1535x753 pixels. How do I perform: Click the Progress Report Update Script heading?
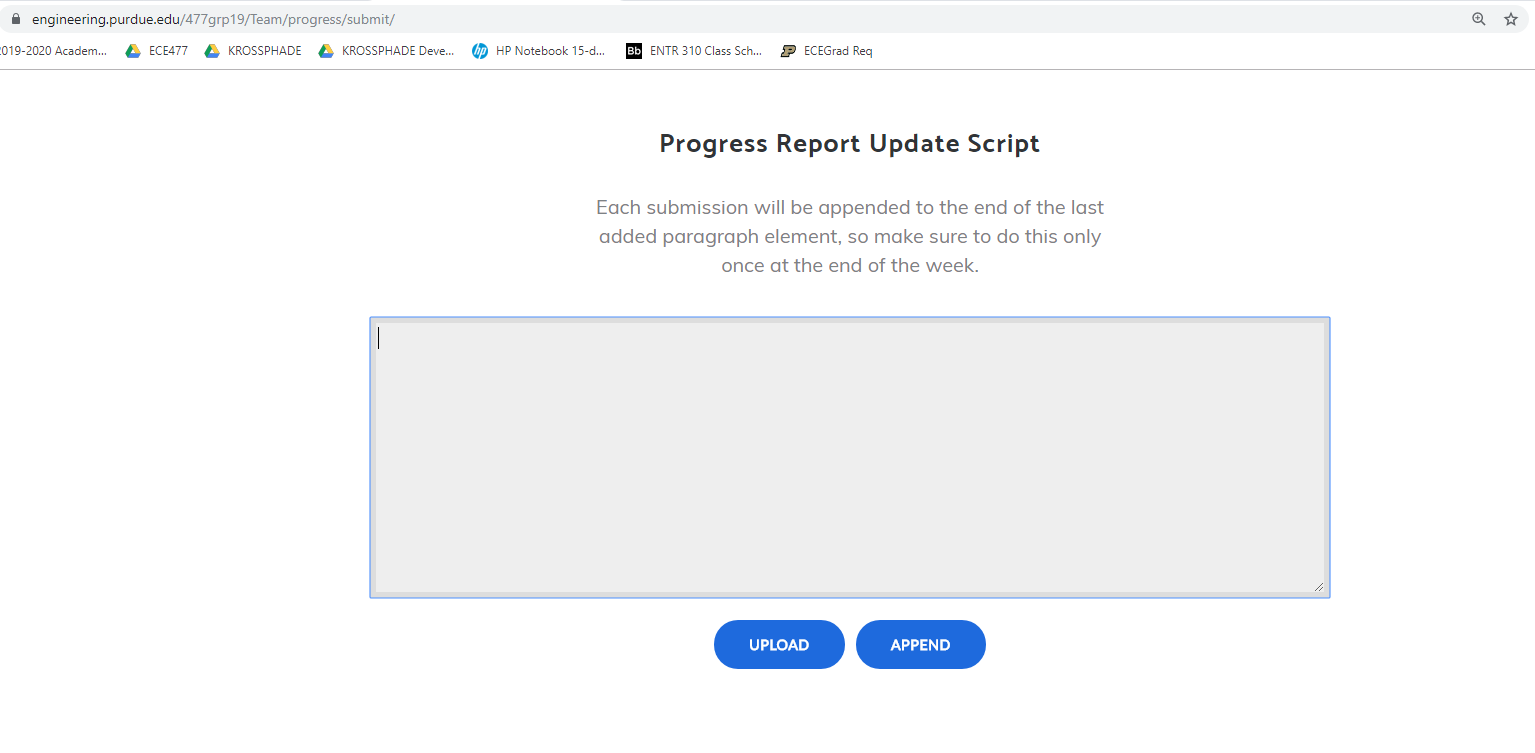pos(850,143)
